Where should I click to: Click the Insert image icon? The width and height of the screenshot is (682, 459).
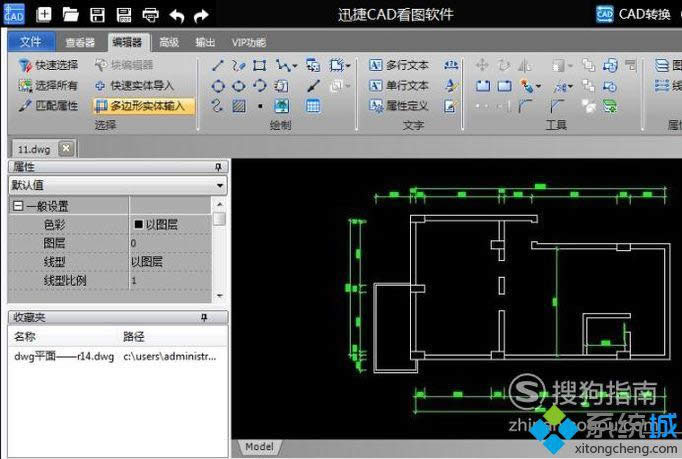point(282,106)
